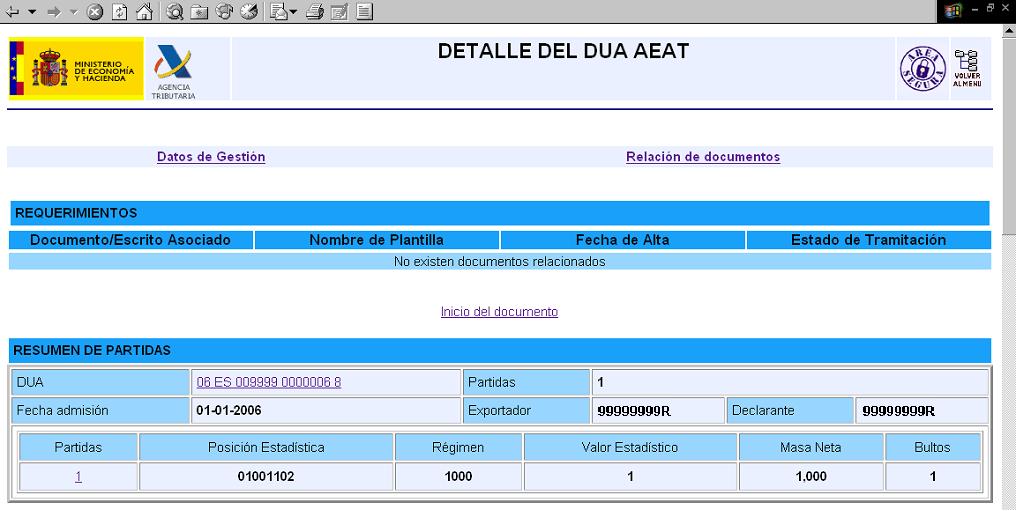Open DUA number 06 ES 009999 0000006 8

pos(269,382)
